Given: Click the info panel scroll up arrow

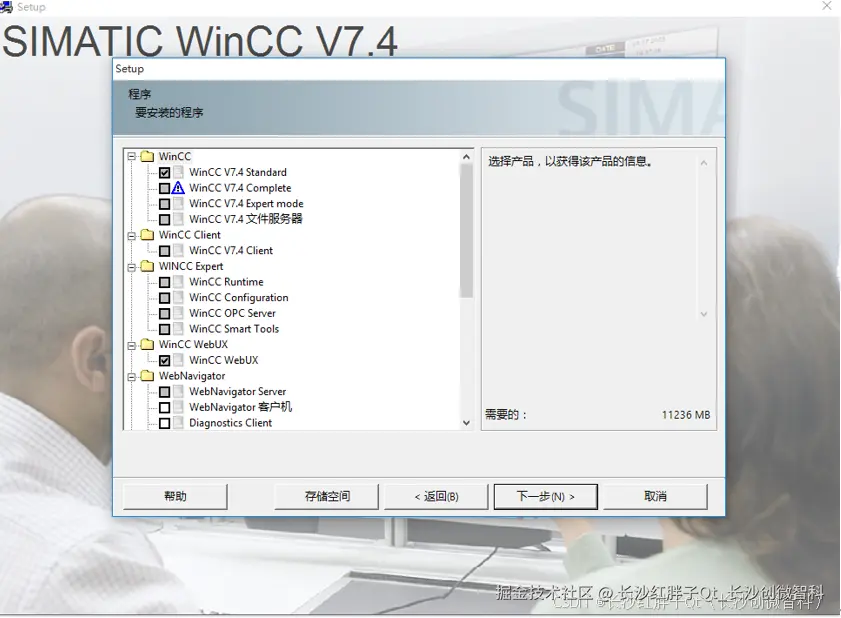Looking at the screenshot, I should pyautogui.click(x=704, y=163).
